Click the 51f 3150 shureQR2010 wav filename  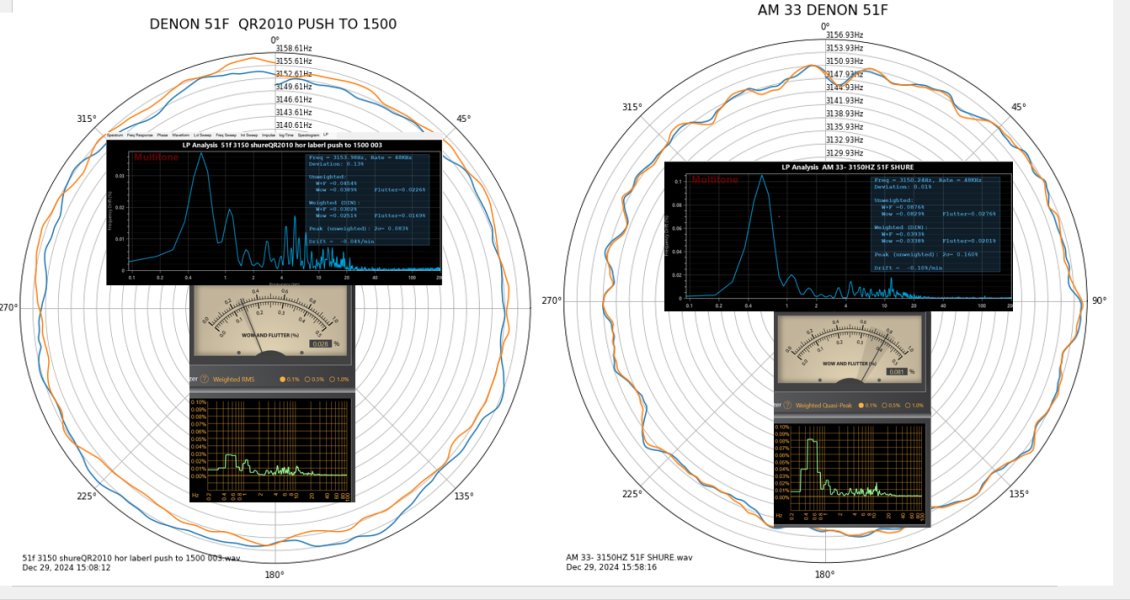coord(131,558)
